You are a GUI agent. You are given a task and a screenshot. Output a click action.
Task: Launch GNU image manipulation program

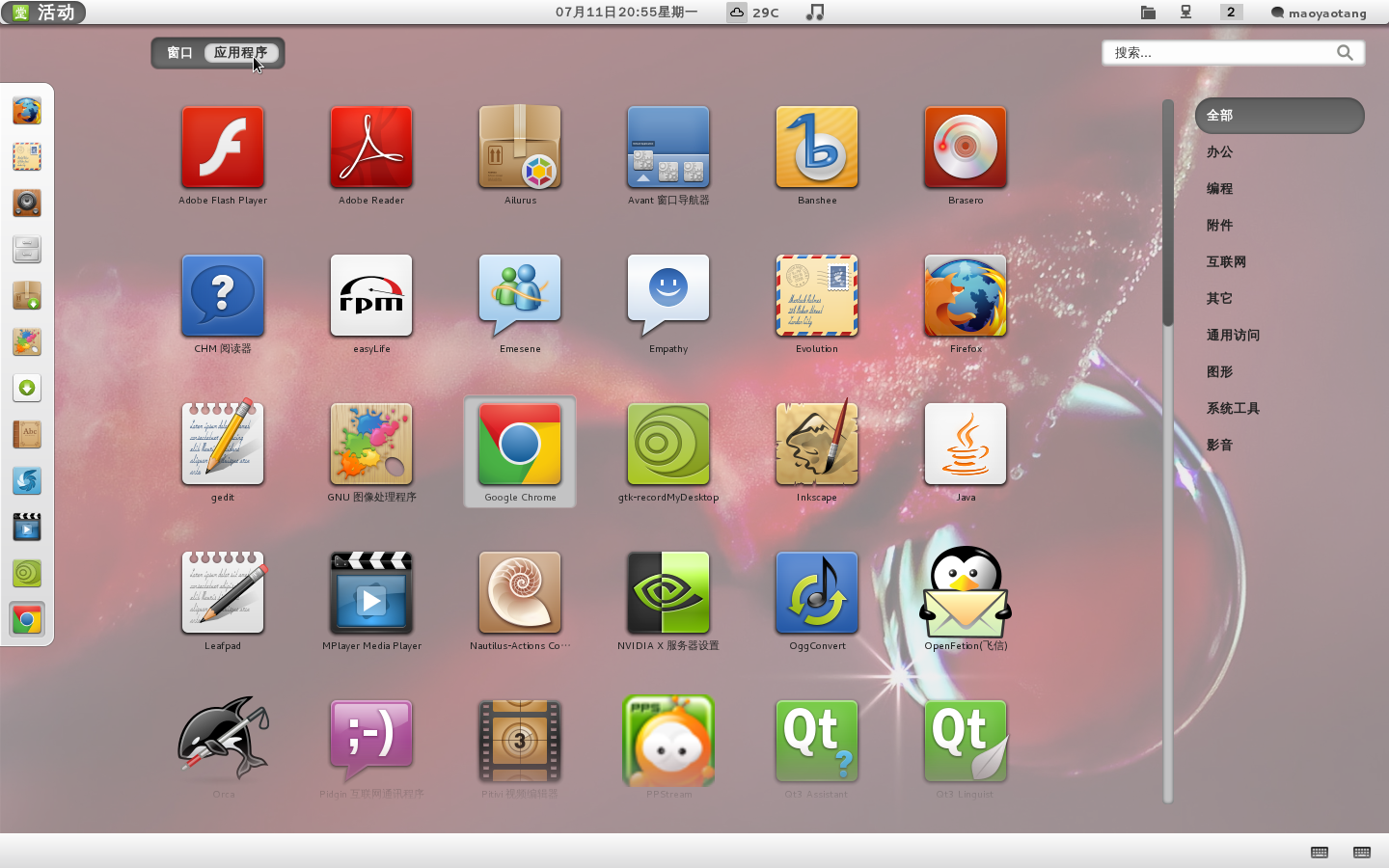pyautogui.click(x=371, y=445)
